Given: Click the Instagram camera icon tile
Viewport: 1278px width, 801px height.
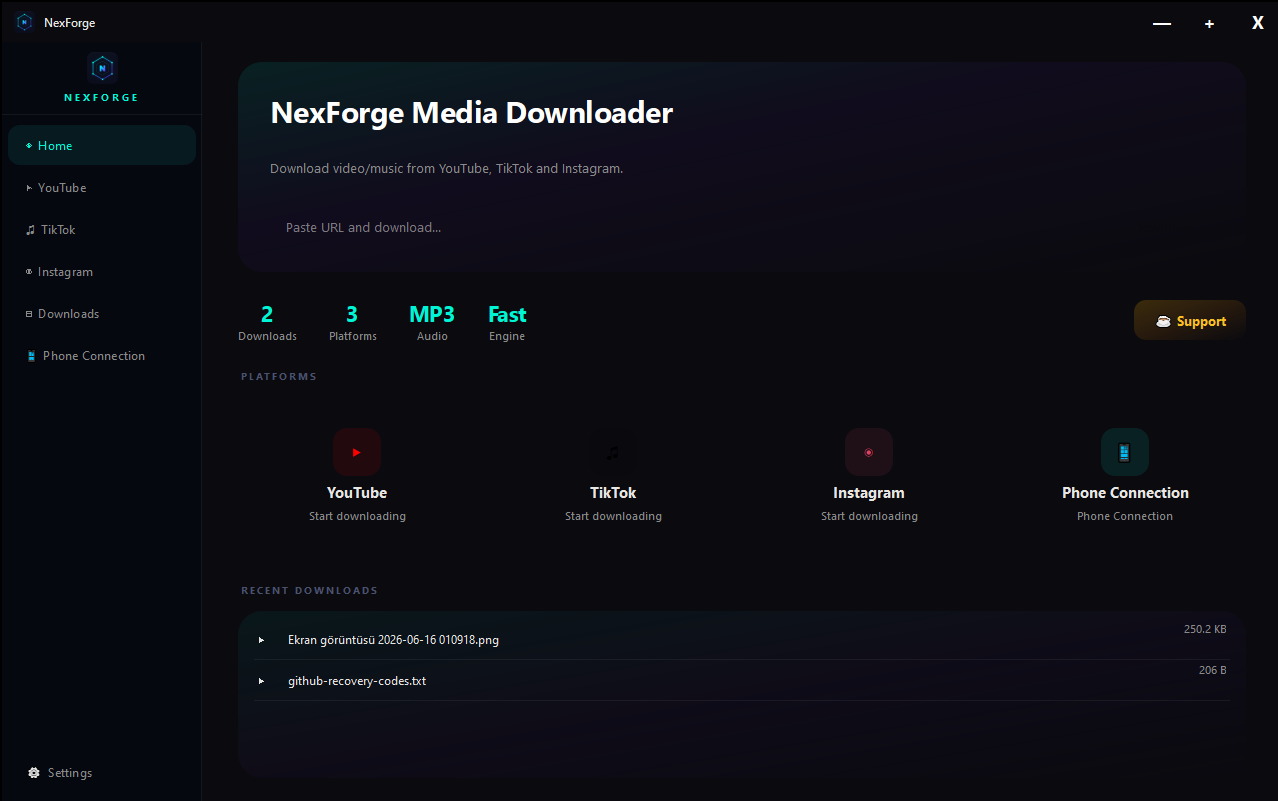Looking at the screenshot, I should pyautogui.click(x=869, y=452).
